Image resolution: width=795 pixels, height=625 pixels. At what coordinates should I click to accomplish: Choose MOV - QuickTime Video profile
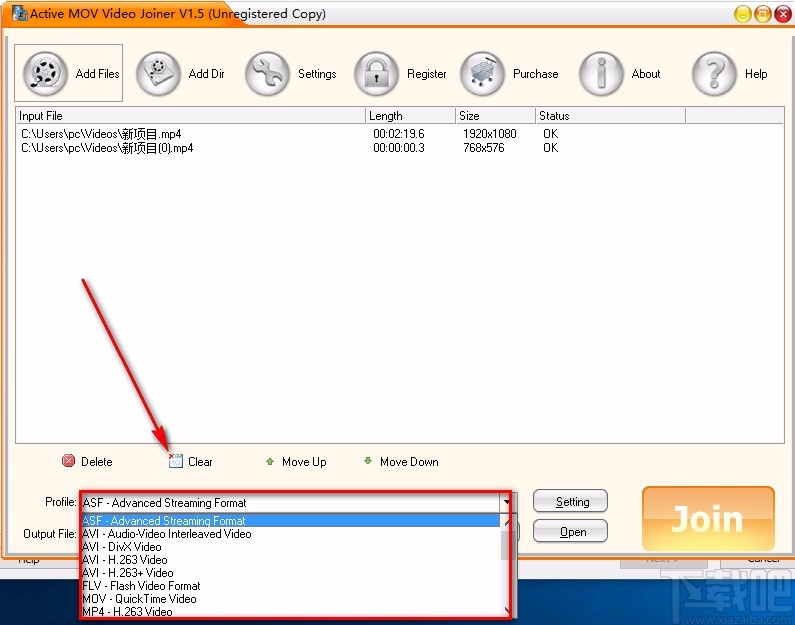coord(291,599)
